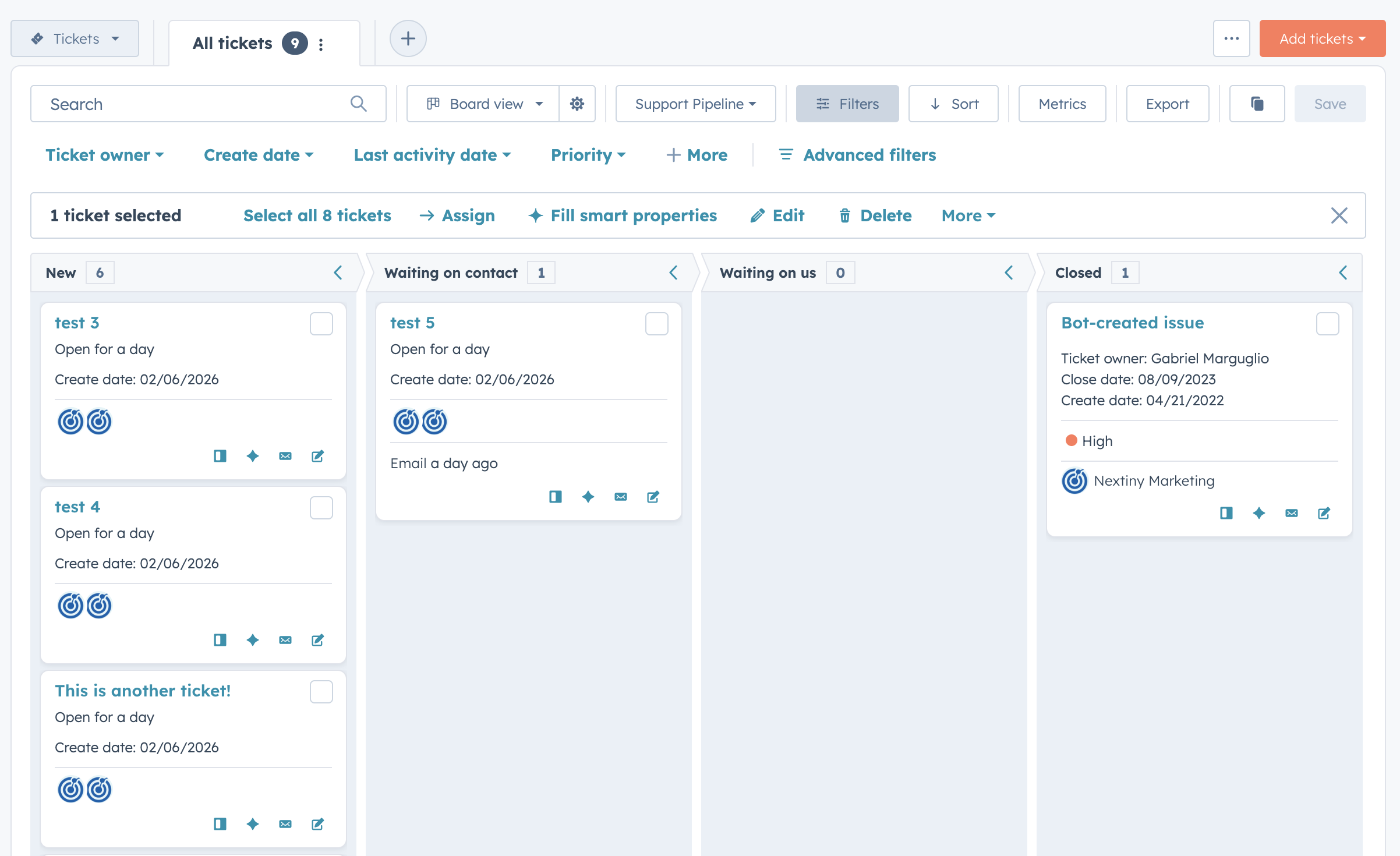
Task: Click the search magnifier icon
Action: tap(359, 104)
